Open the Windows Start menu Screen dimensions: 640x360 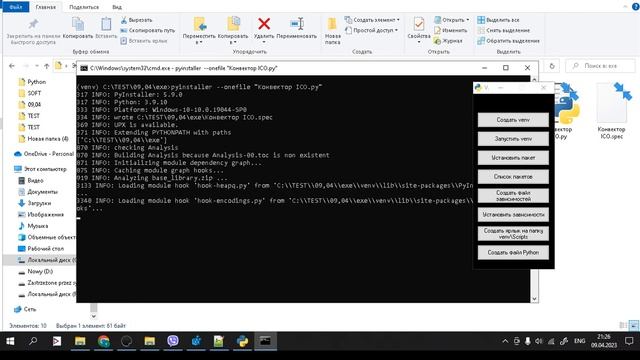(x=10, y=341)
